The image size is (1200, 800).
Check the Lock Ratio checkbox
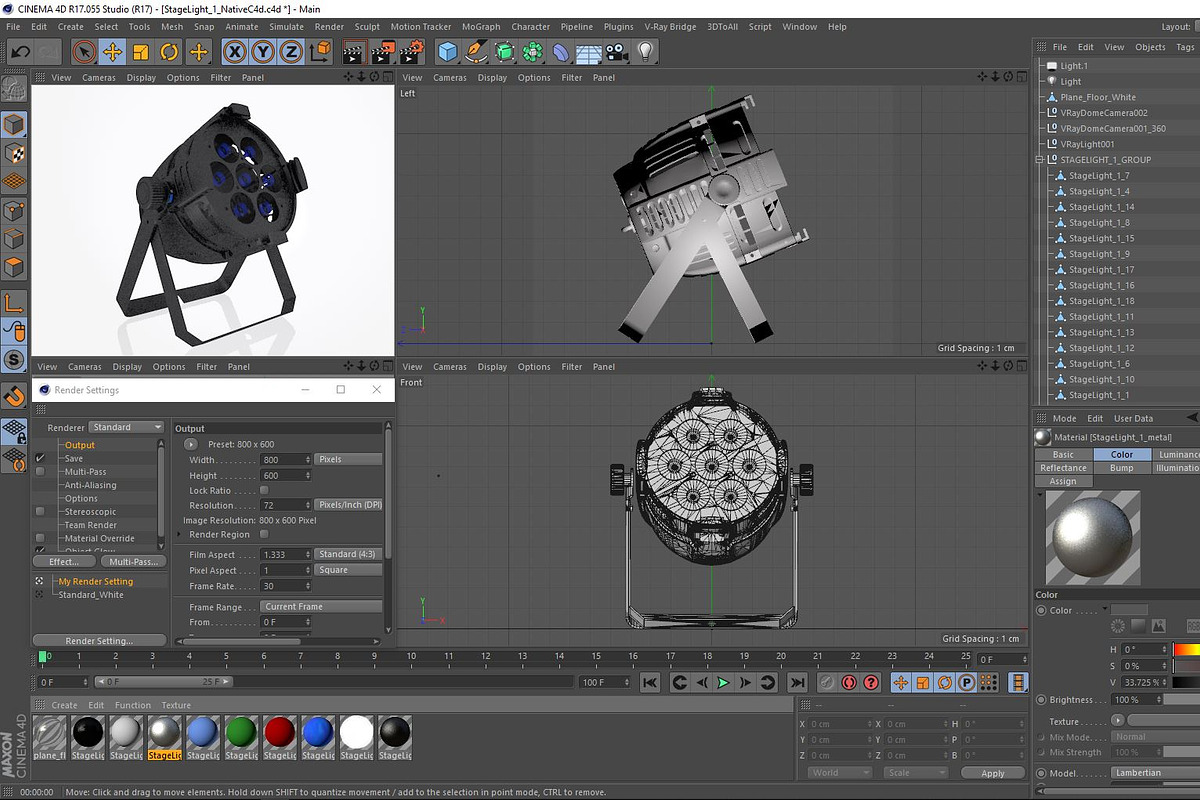[x=264, y=490]
